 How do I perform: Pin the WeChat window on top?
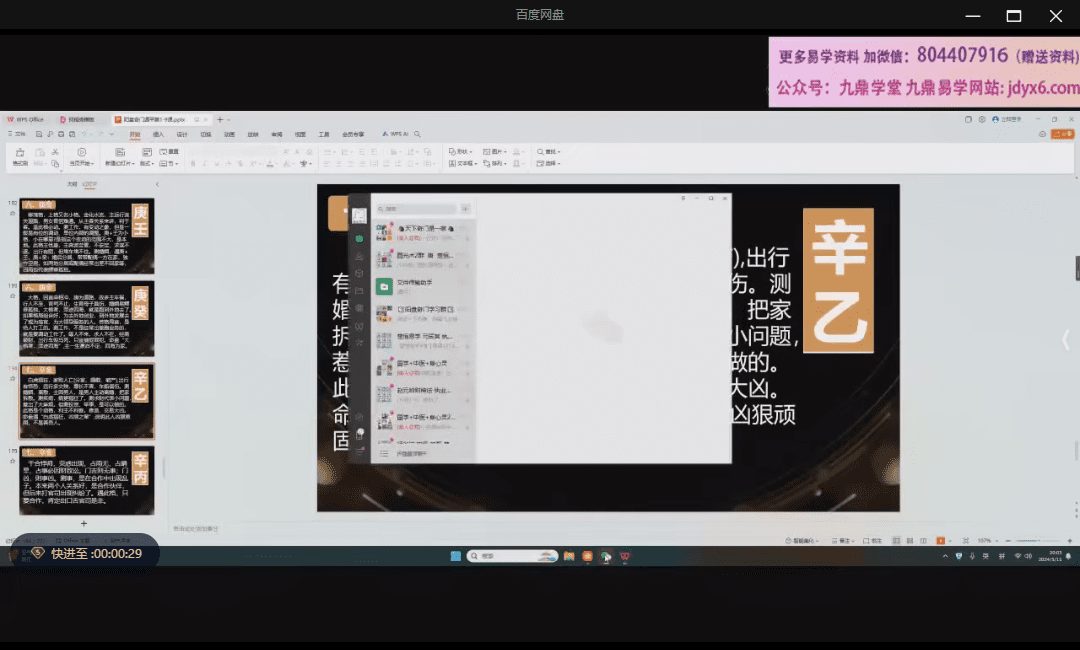tap(683, 199)
